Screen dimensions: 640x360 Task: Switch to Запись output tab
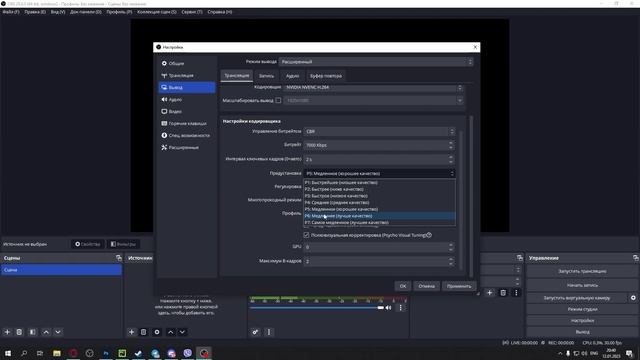tap(266, 76)
